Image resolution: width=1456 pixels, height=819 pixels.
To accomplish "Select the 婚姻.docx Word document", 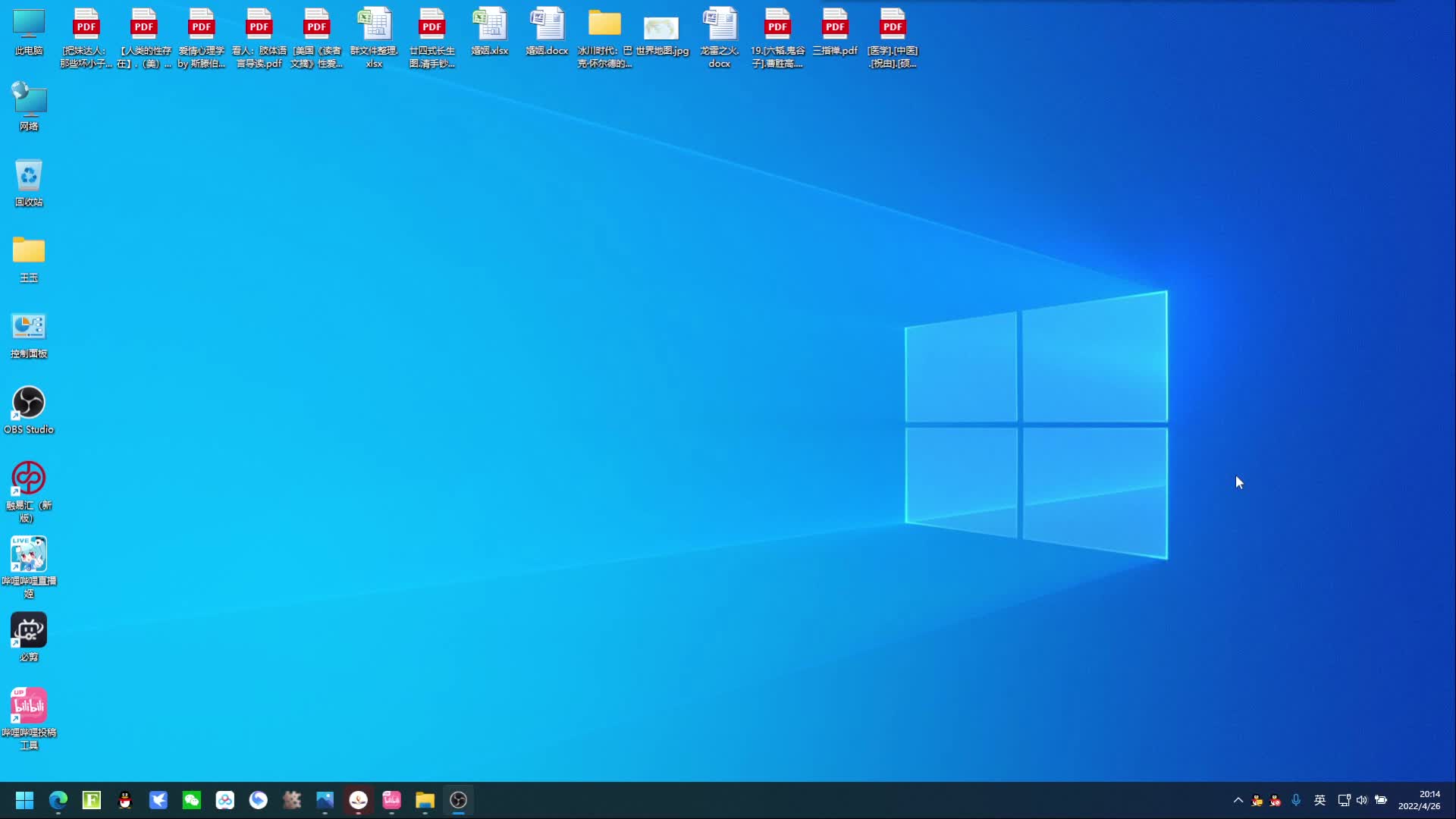I will [x=548, y=32].
